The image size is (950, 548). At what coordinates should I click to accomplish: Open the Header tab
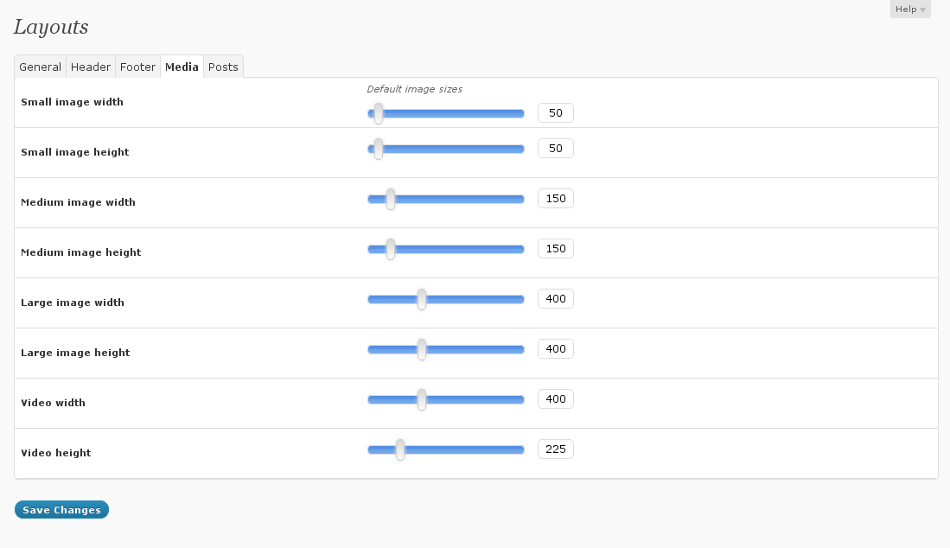tap(91, 67)
